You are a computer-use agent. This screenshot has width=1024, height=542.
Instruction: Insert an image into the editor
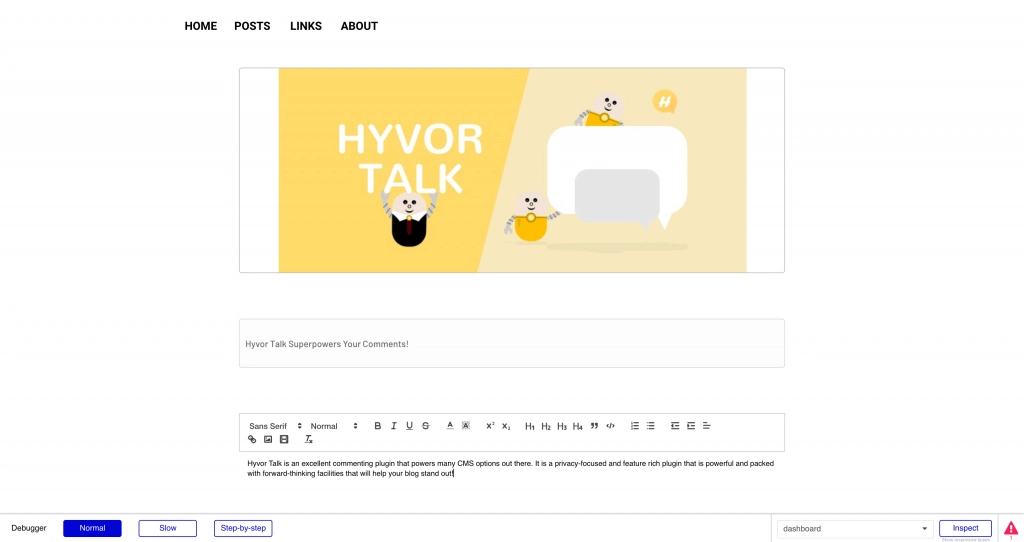pos(268,439)
